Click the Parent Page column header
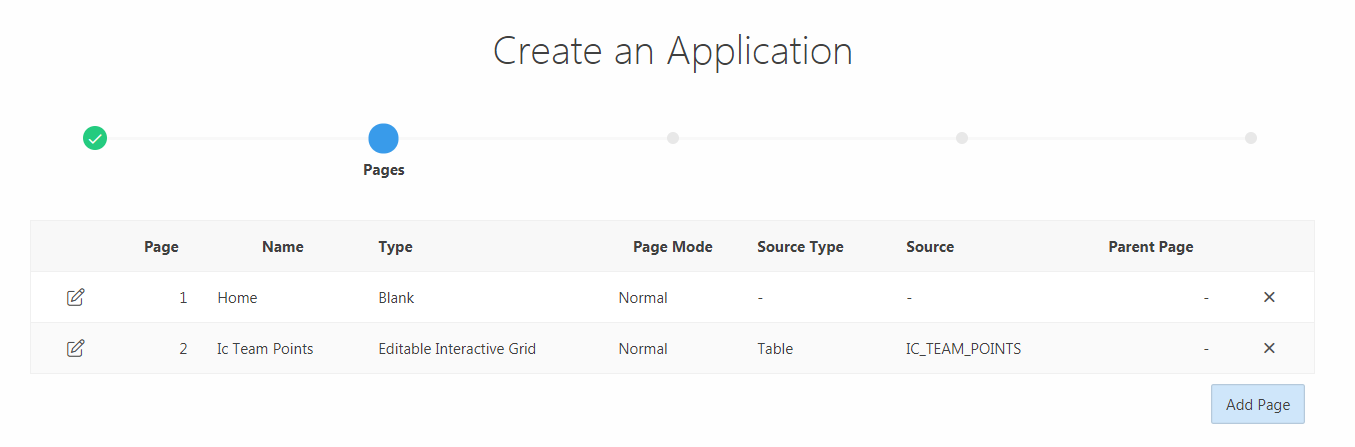 (1151, 246)
